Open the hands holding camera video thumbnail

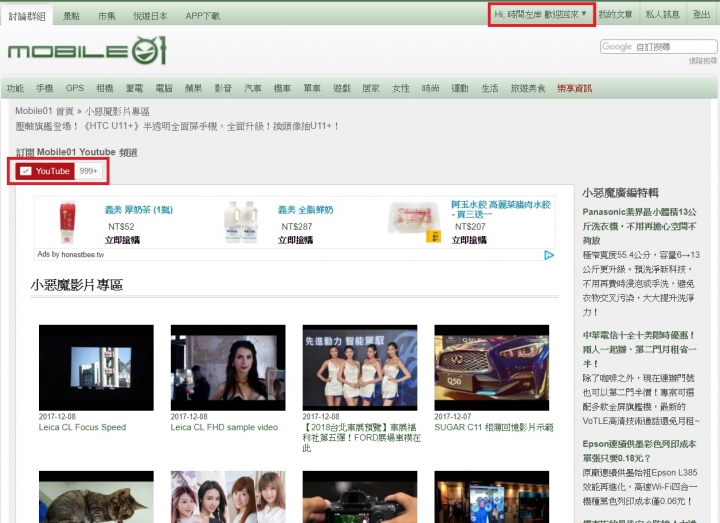click(360, 497)
